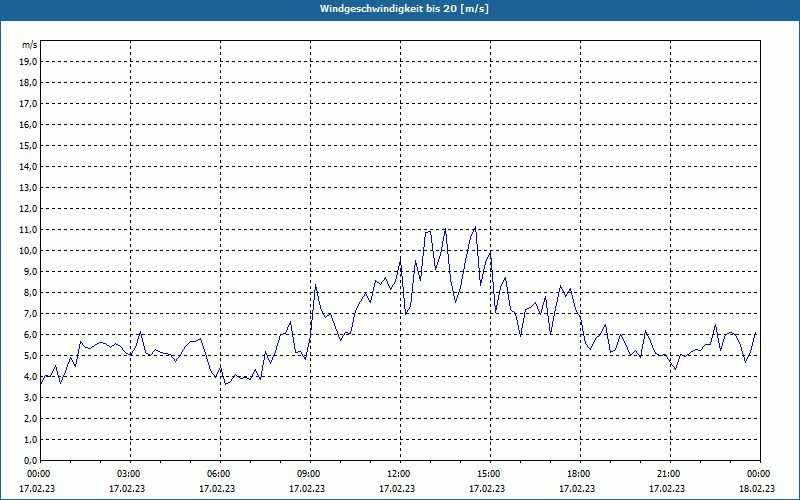Image resolution: width=800 pixels, height=500 pixels.
Task: Click the 17.02.23 date under 12:00
Action: click(x=397, y=489)
